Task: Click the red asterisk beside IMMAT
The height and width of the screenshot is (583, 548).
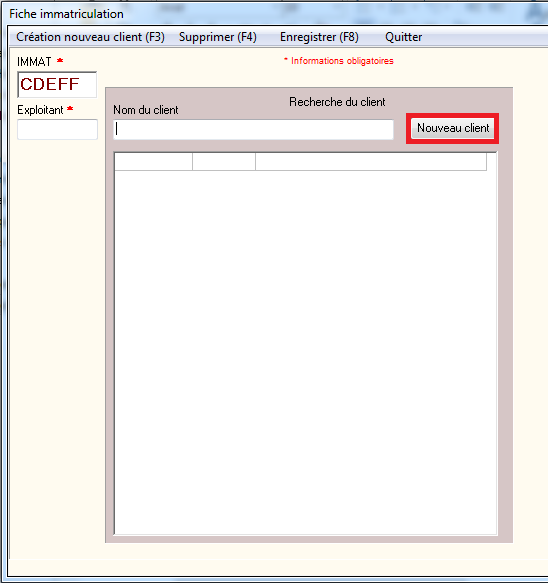Action: (60, 60)
